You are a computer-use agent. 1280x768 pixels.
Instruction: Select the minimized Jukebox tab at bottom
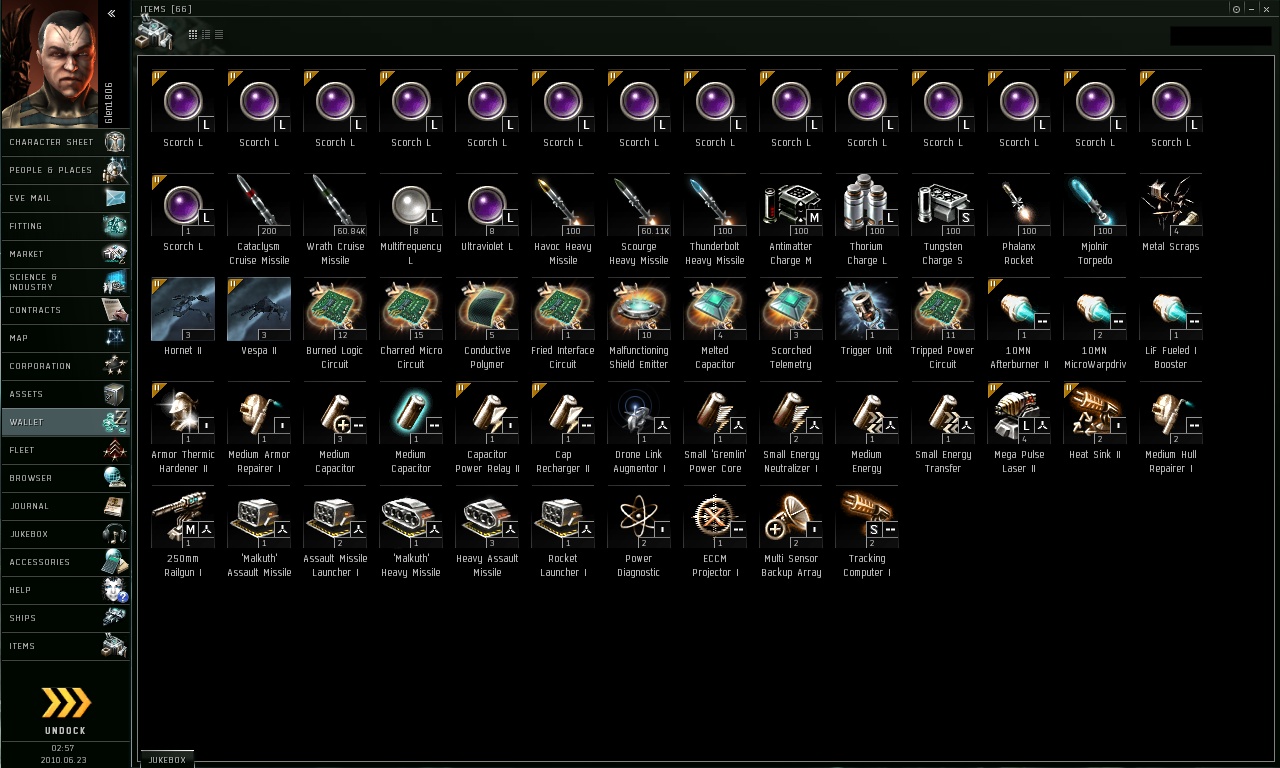pos(167,759)
